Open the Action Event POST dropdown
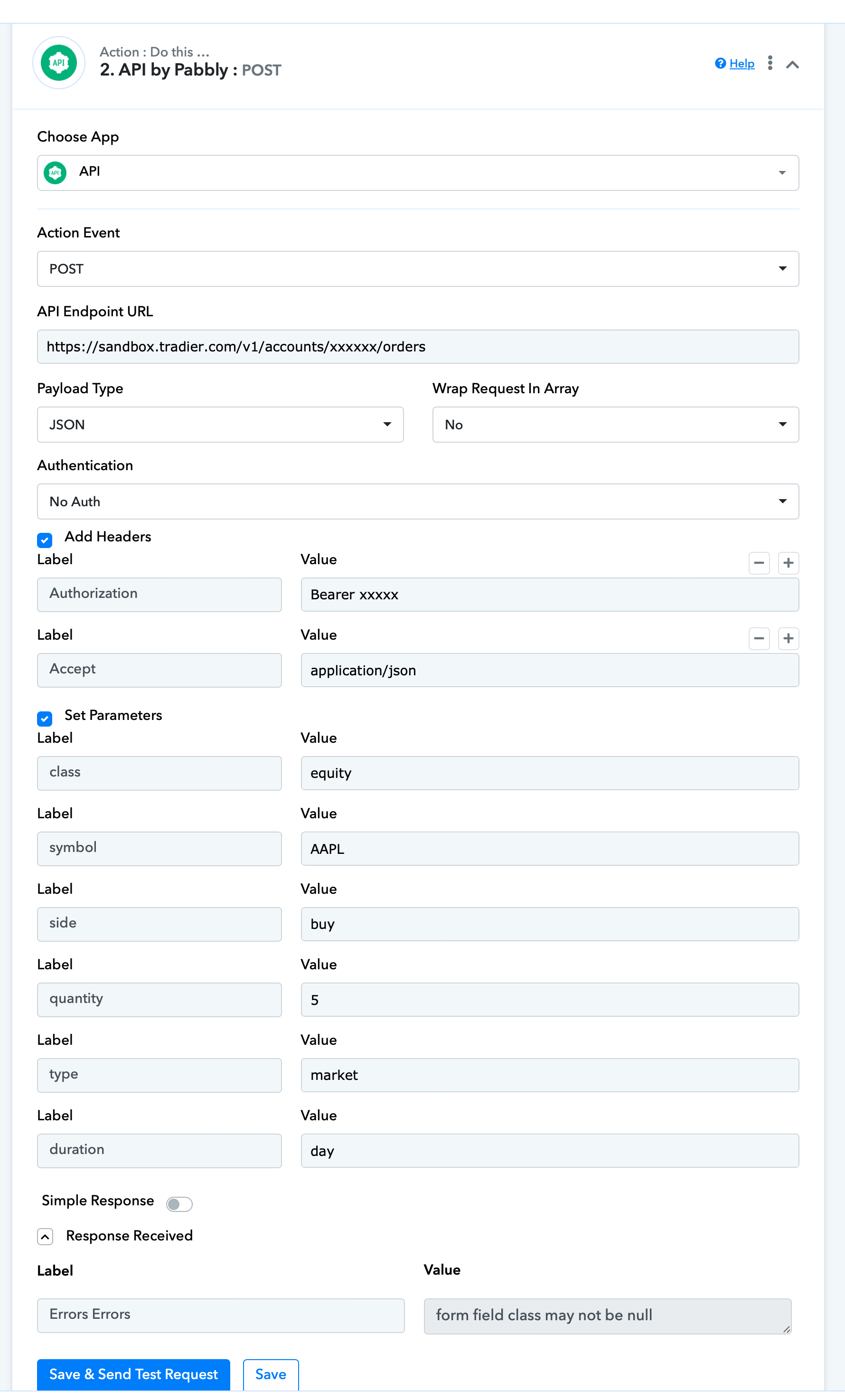845x1400 pixels. (x=418, y=269)
